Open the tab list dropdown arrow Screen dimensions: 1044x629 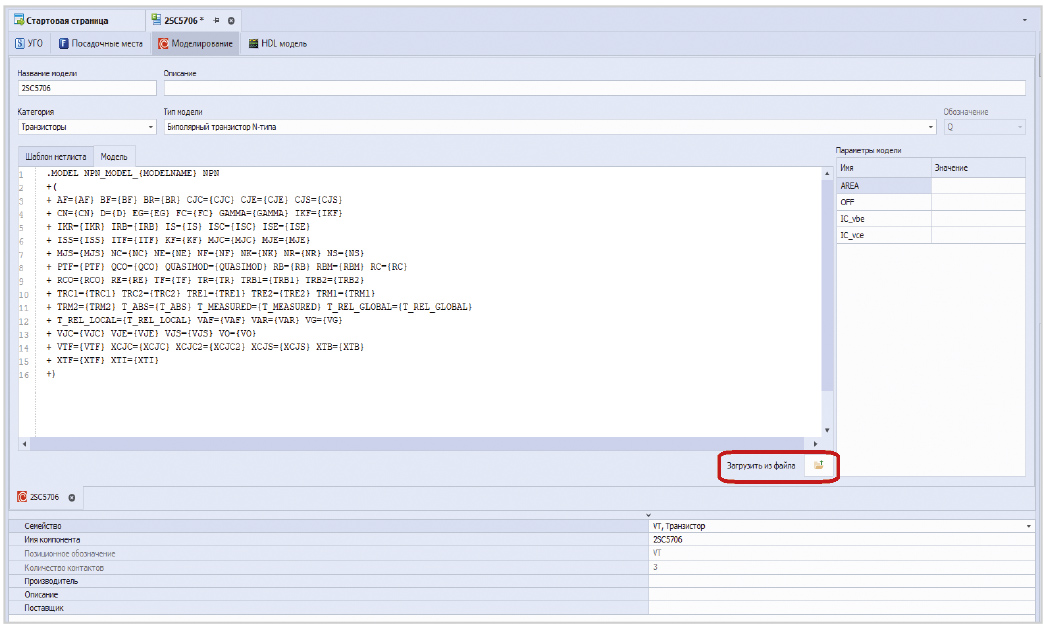click(1025, 21)
